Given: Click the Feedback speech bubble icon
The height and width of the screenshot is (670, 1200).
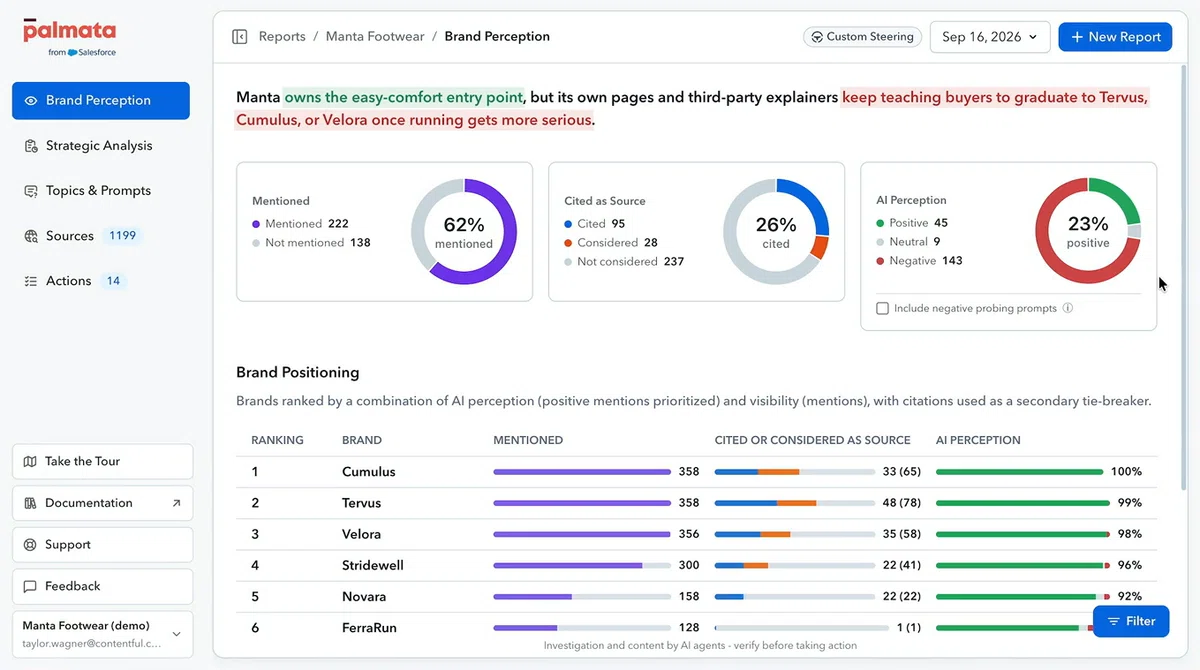Looking at the screenshot, I should [x=30, y=586].
